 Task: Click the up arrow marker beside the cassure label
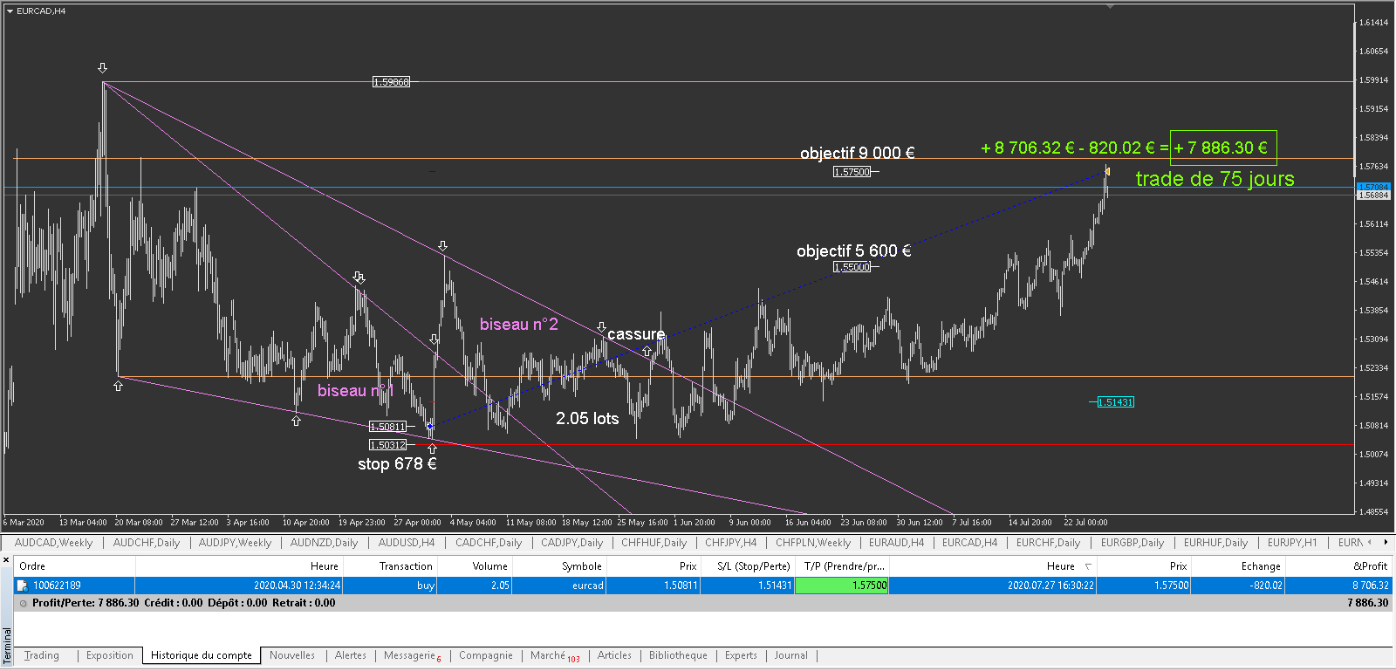pos(647,351)
